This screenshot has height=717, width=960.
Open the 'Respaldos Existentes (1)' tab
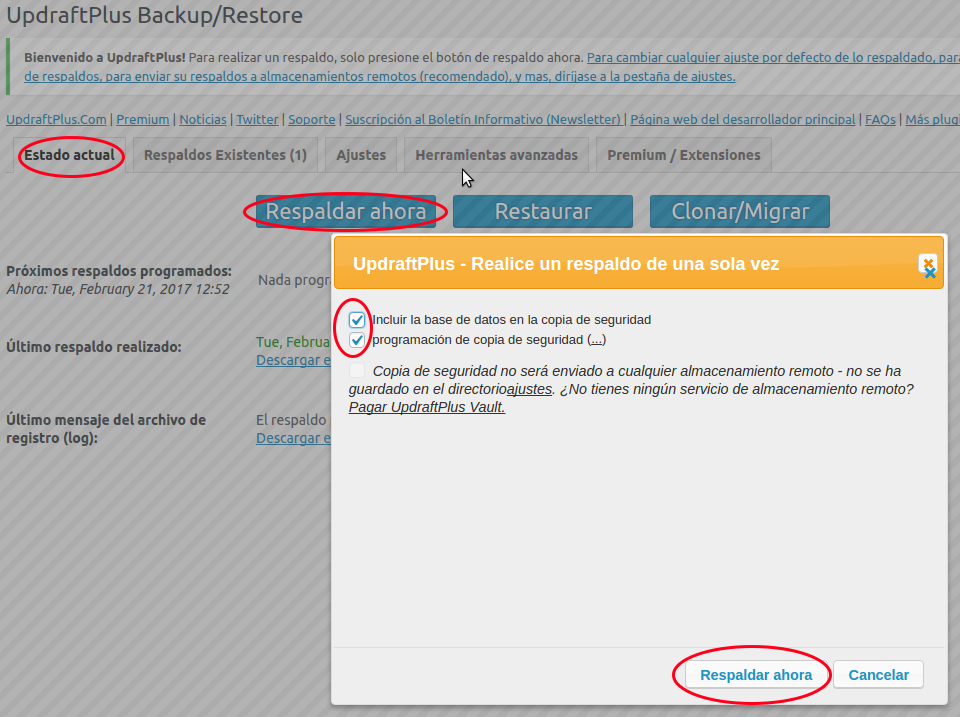coord(225,155)
